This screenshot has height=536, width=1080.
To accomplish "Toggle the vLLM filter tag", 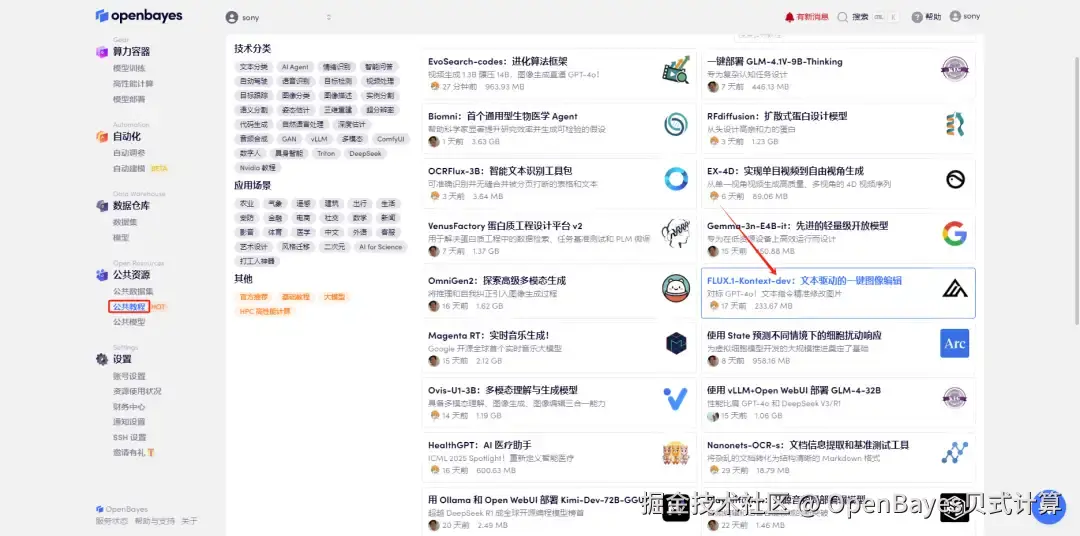I will [x=319, y=138].
